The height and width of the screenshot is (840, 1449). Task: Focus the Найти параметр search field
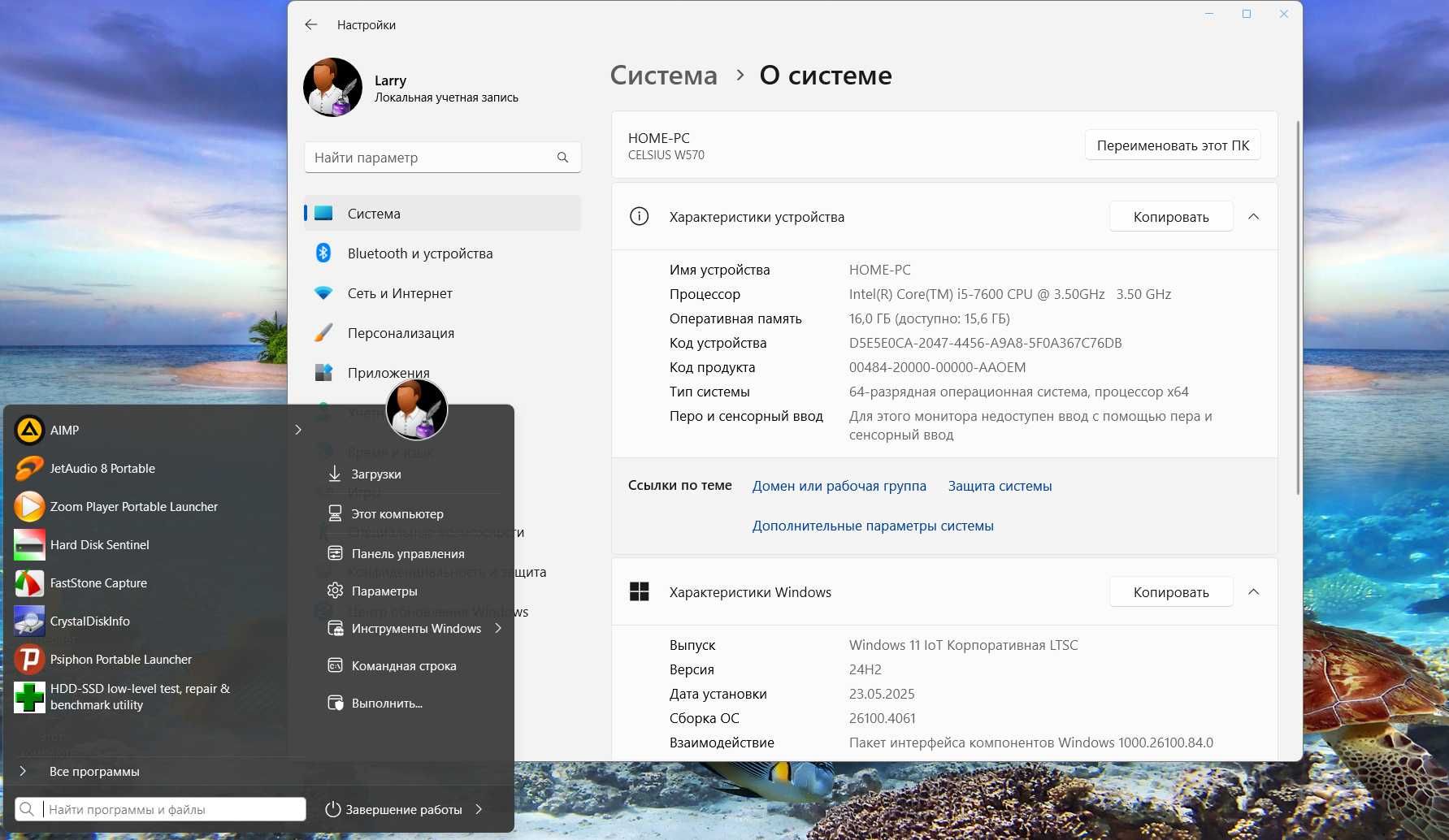coord(443,158)
